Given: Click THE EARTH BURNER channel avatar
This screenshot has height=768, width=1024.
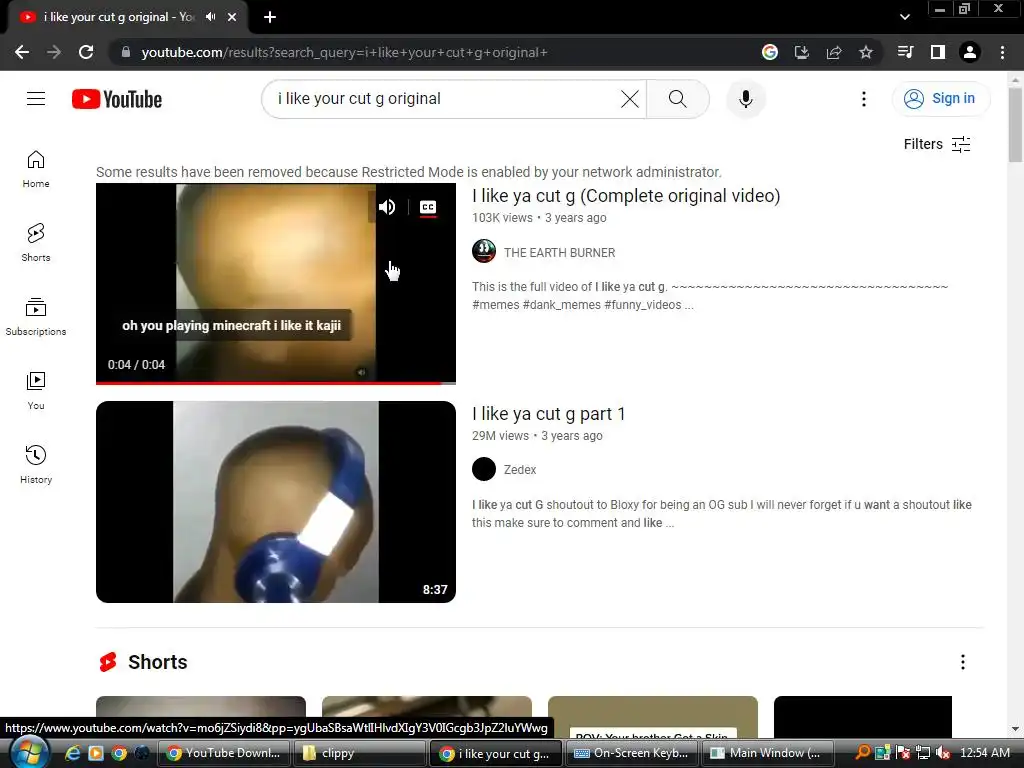Looking at the screenshot, I should [x=484, y=251].
